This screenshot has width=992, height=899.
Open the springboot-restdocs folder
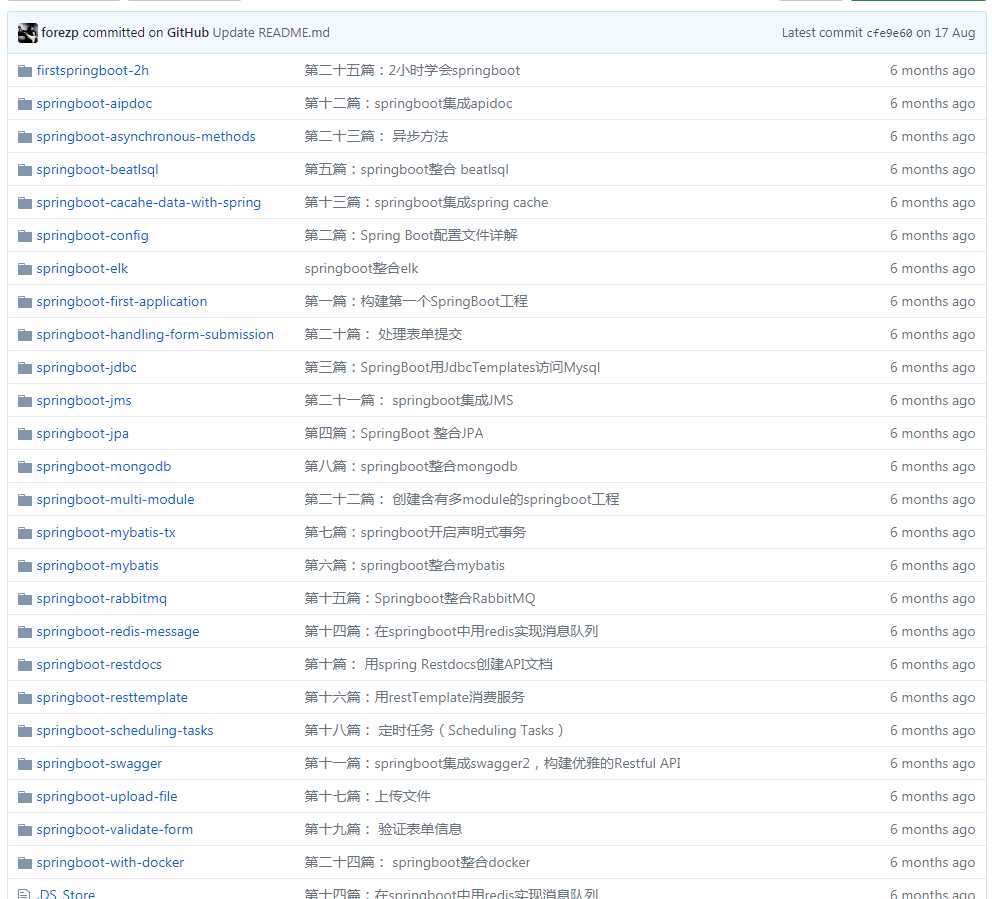tap(99, 665)
